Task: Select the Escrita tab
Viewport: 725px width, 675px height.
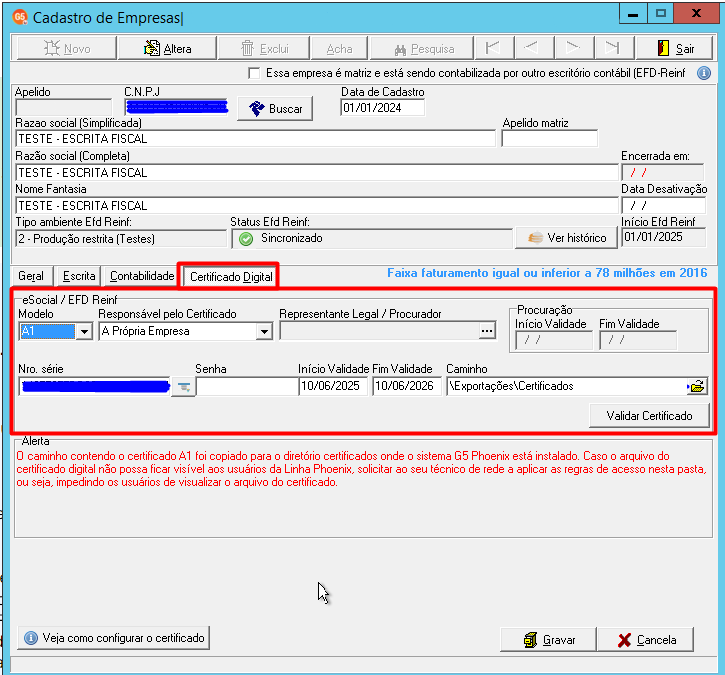Action: coord(79,276)
